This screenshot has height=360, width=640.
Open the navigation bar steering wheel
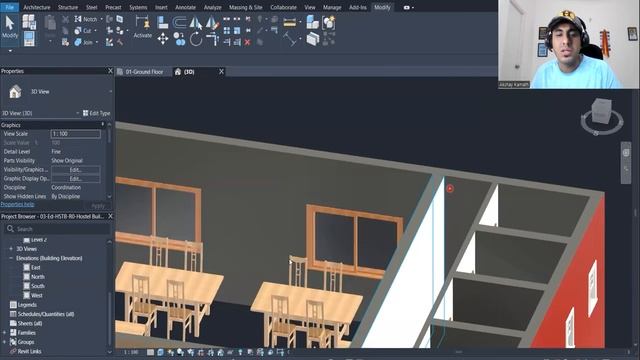point(626,153)
